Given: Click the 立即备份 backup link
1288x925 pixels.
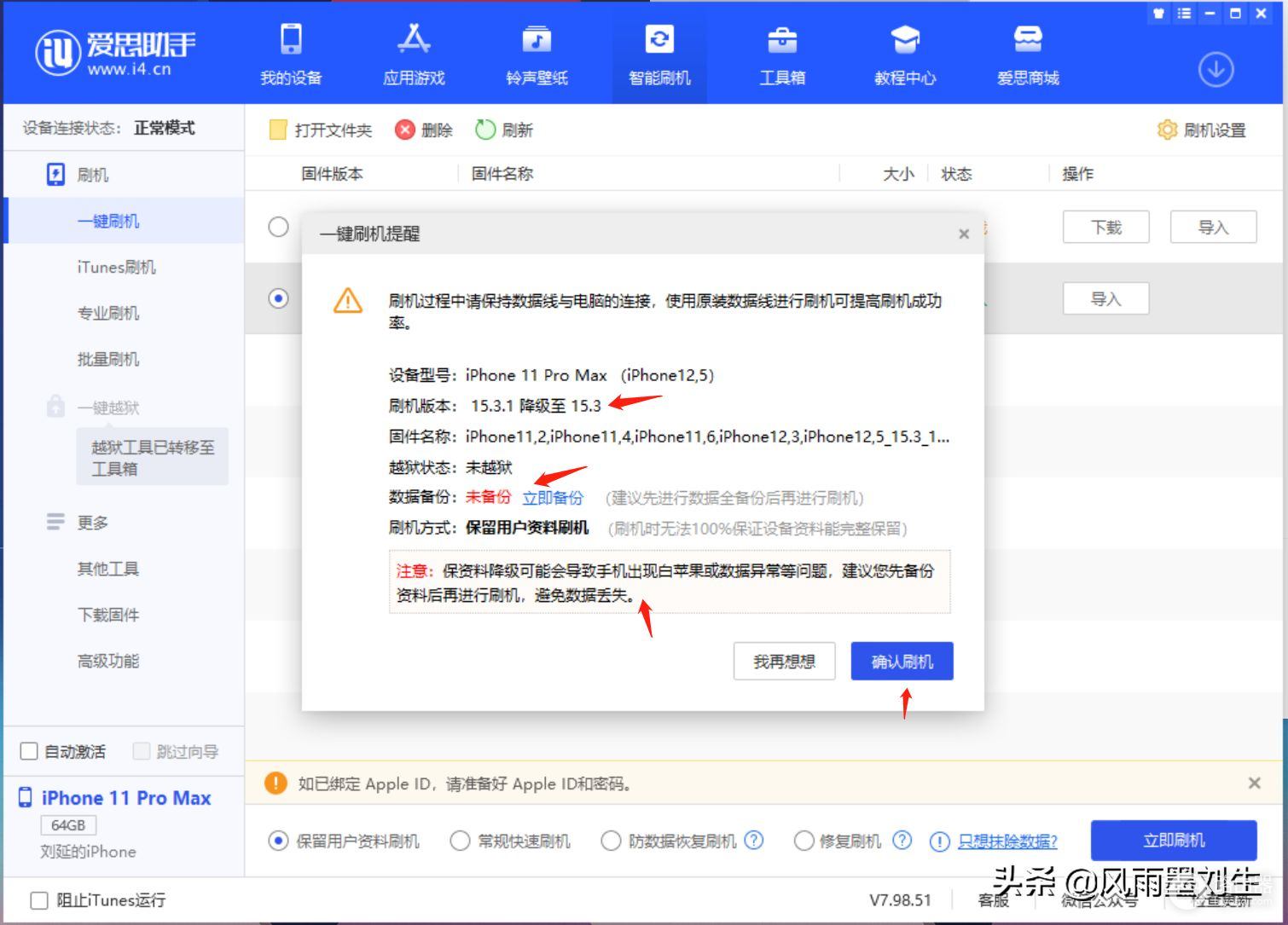Looking at the screenshot, I should tap(553, 498).
